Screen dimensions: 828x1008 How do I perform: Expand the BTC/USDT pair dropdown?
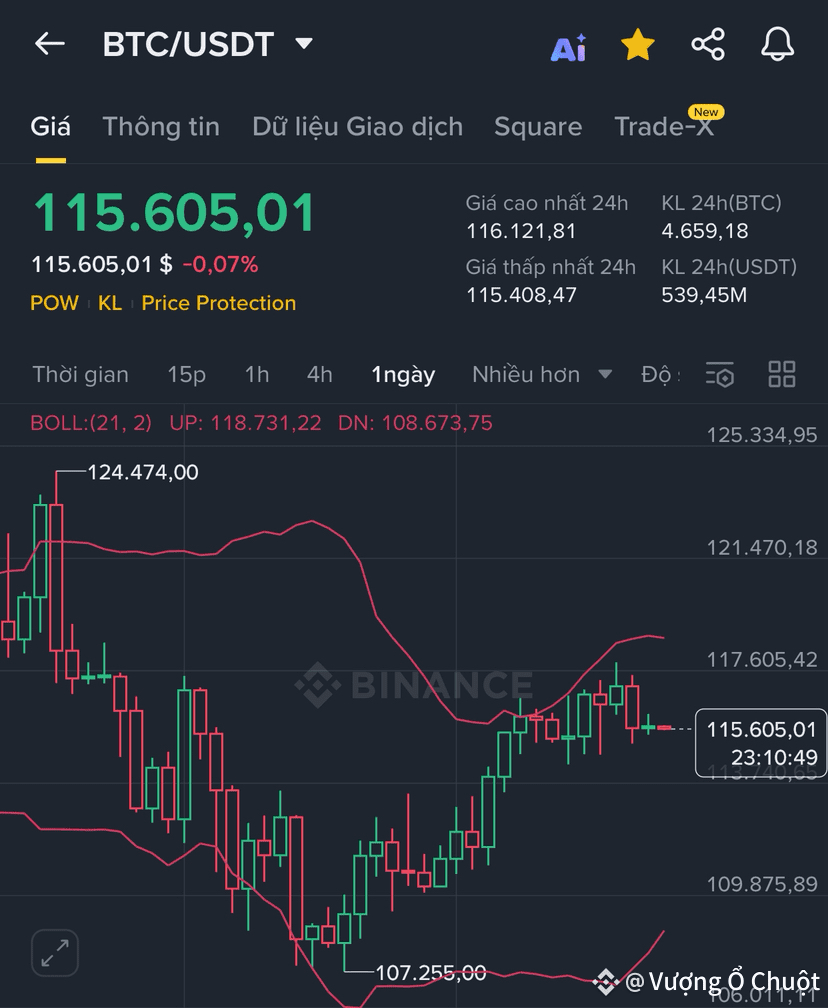coord(304,44)
